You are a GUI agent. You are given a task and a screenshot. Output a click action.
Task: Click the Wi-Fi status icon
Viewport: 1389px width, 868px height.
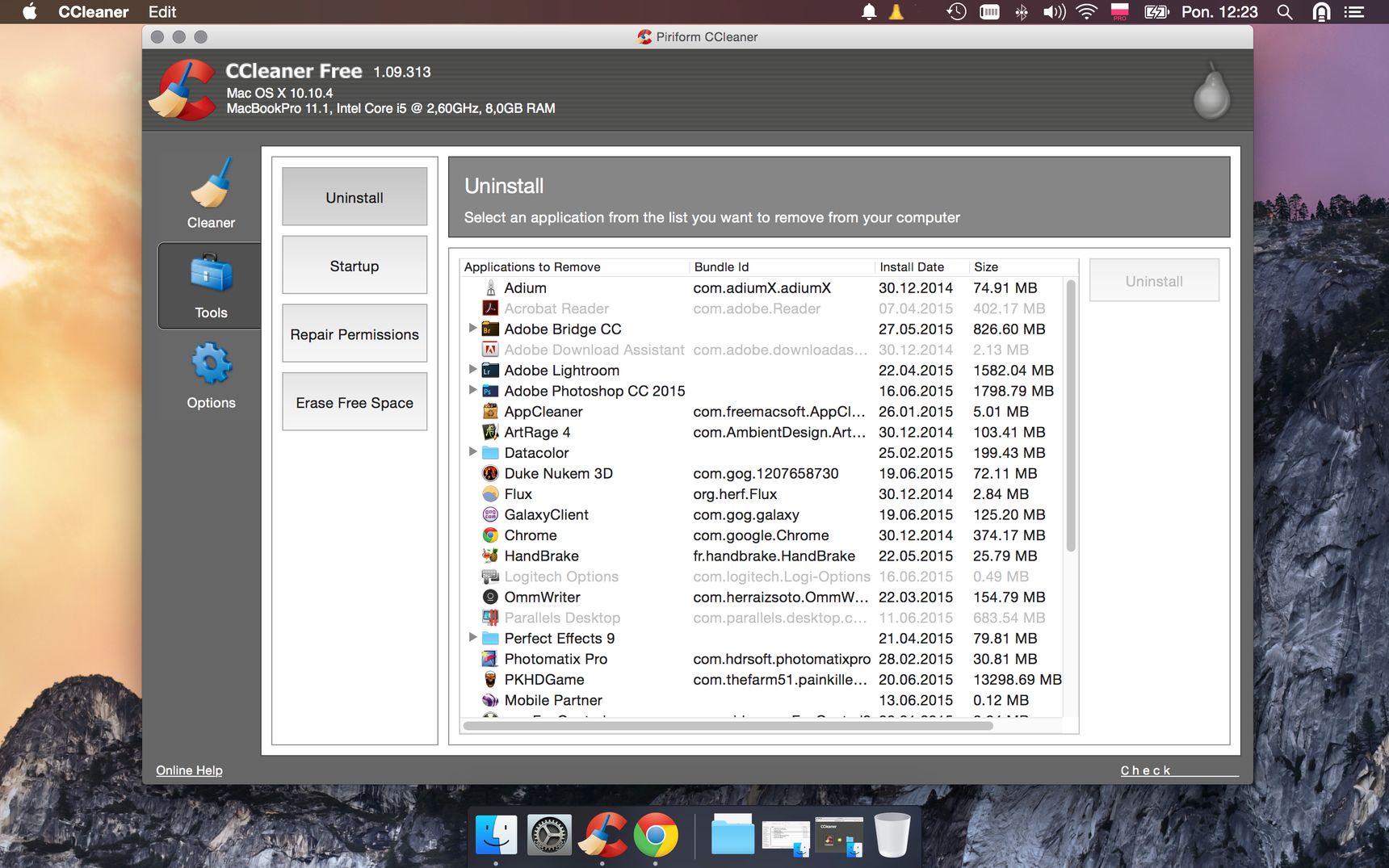[1087, 12]
